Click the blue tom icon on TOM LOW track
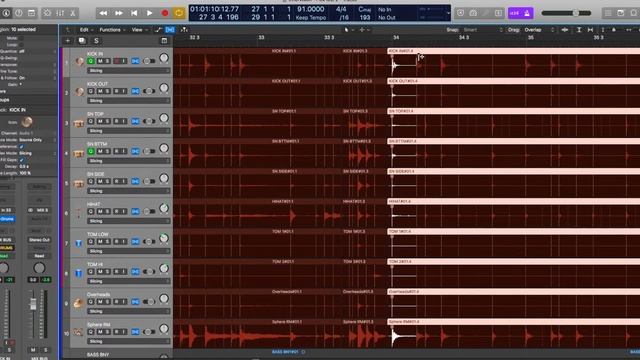 78,243
